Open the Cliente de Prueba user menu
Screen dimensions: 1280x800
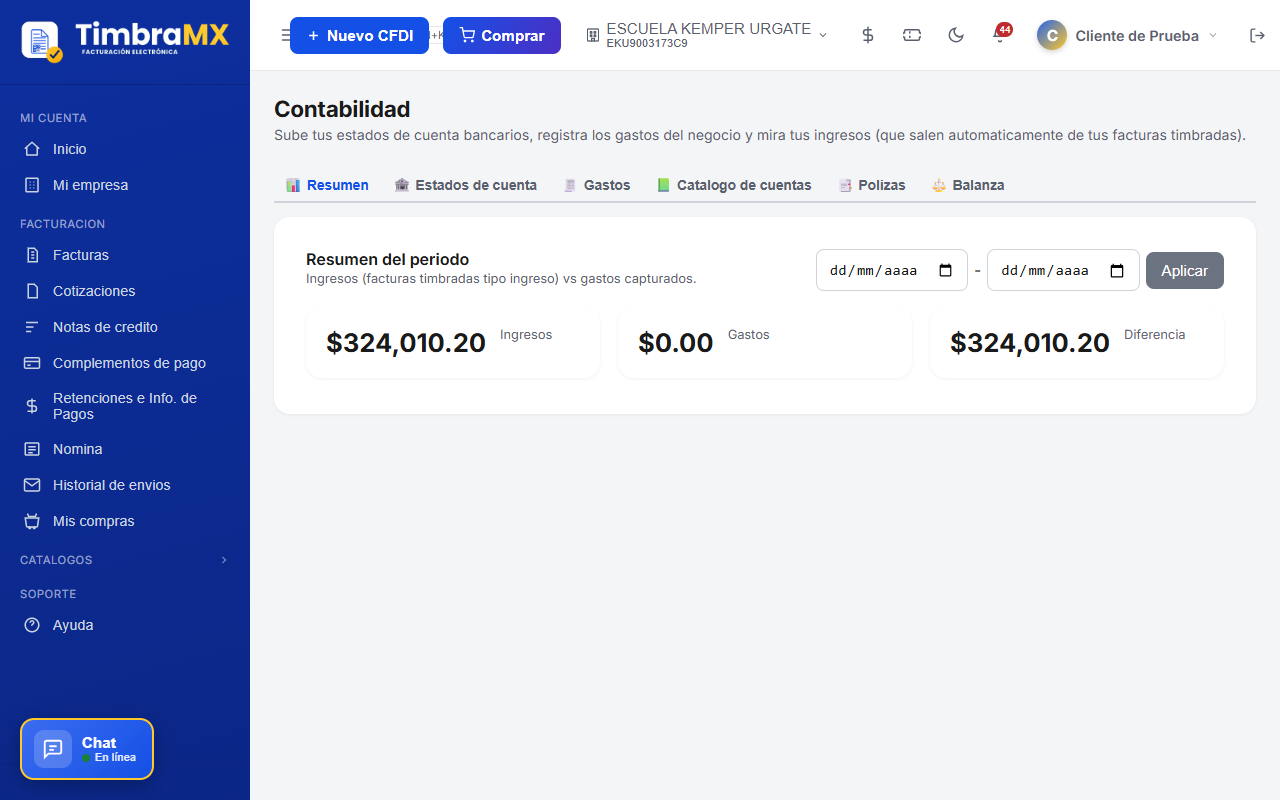pos(1127,35)
